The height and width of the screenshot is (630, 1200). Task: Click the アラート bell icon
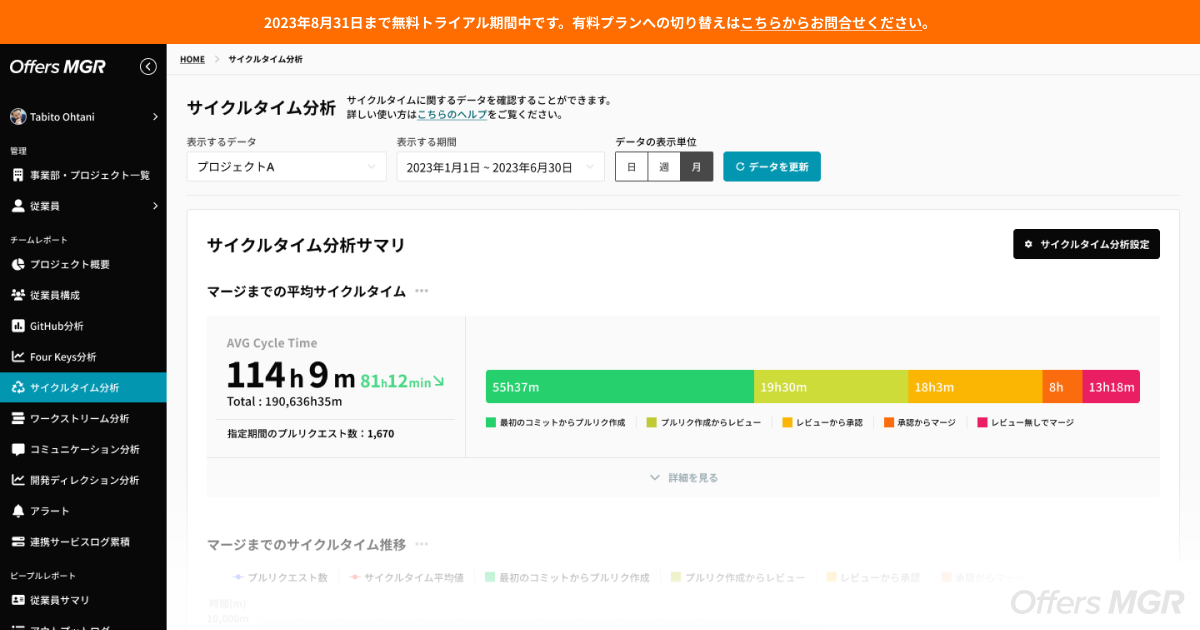18,511
